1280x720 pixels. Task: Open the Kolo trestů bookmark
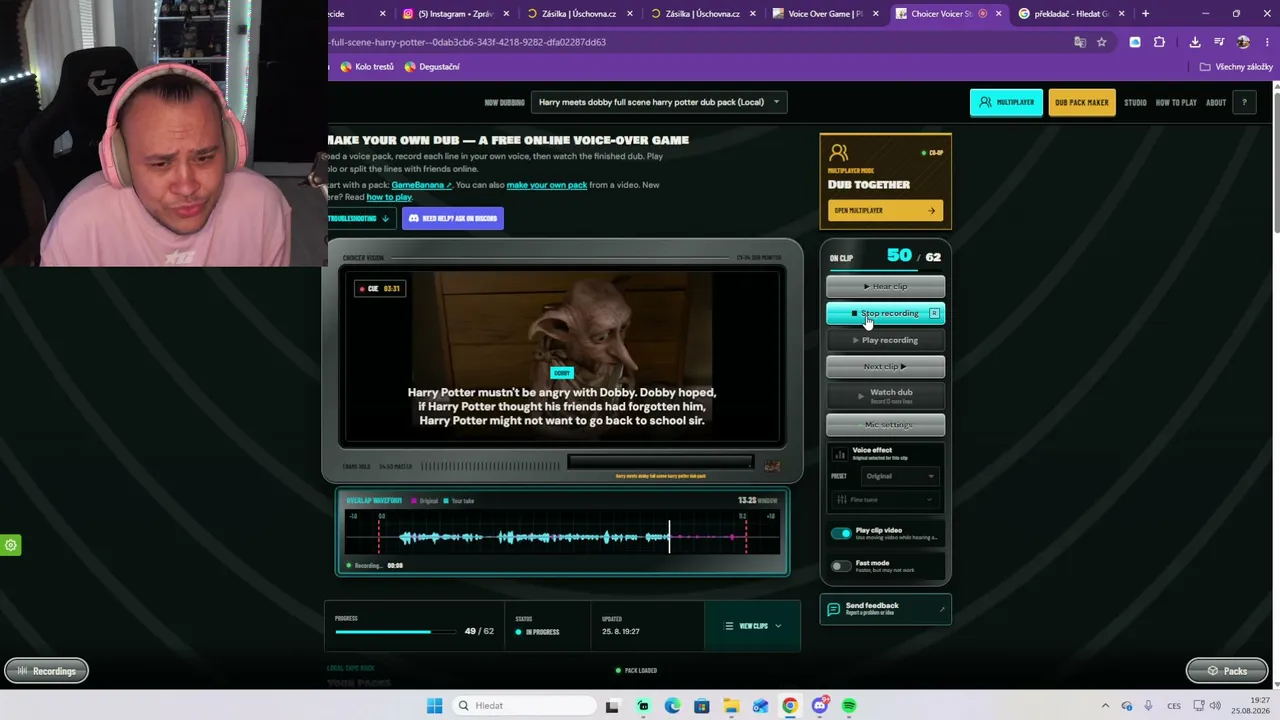coord(367,67)
